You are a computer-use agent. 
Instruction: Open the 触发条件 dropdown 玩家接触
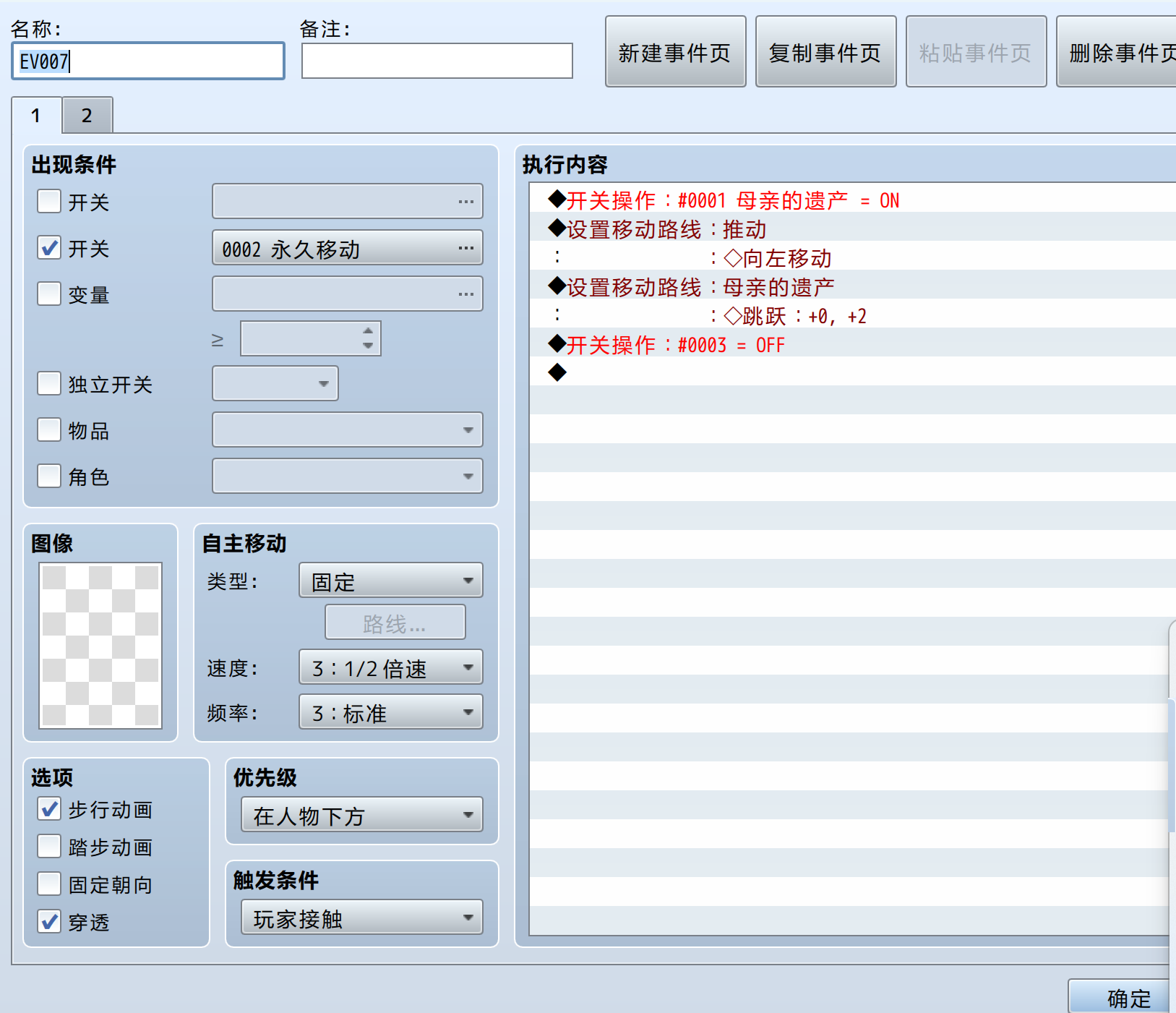(x=362, y=918)
